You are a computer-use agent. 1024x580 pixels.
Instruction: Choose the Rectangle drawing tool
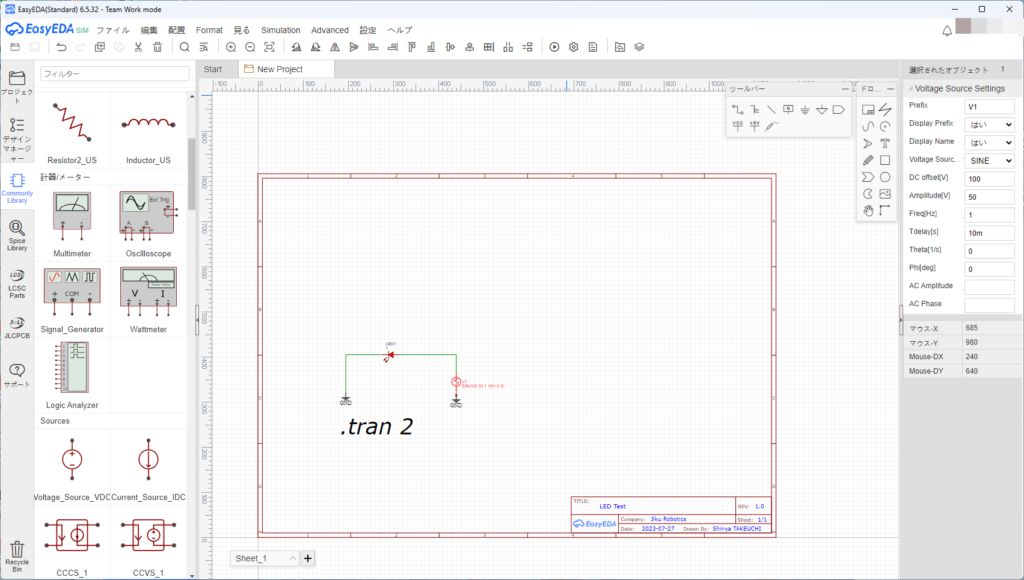pyautogui.click(x=885, y=160)
